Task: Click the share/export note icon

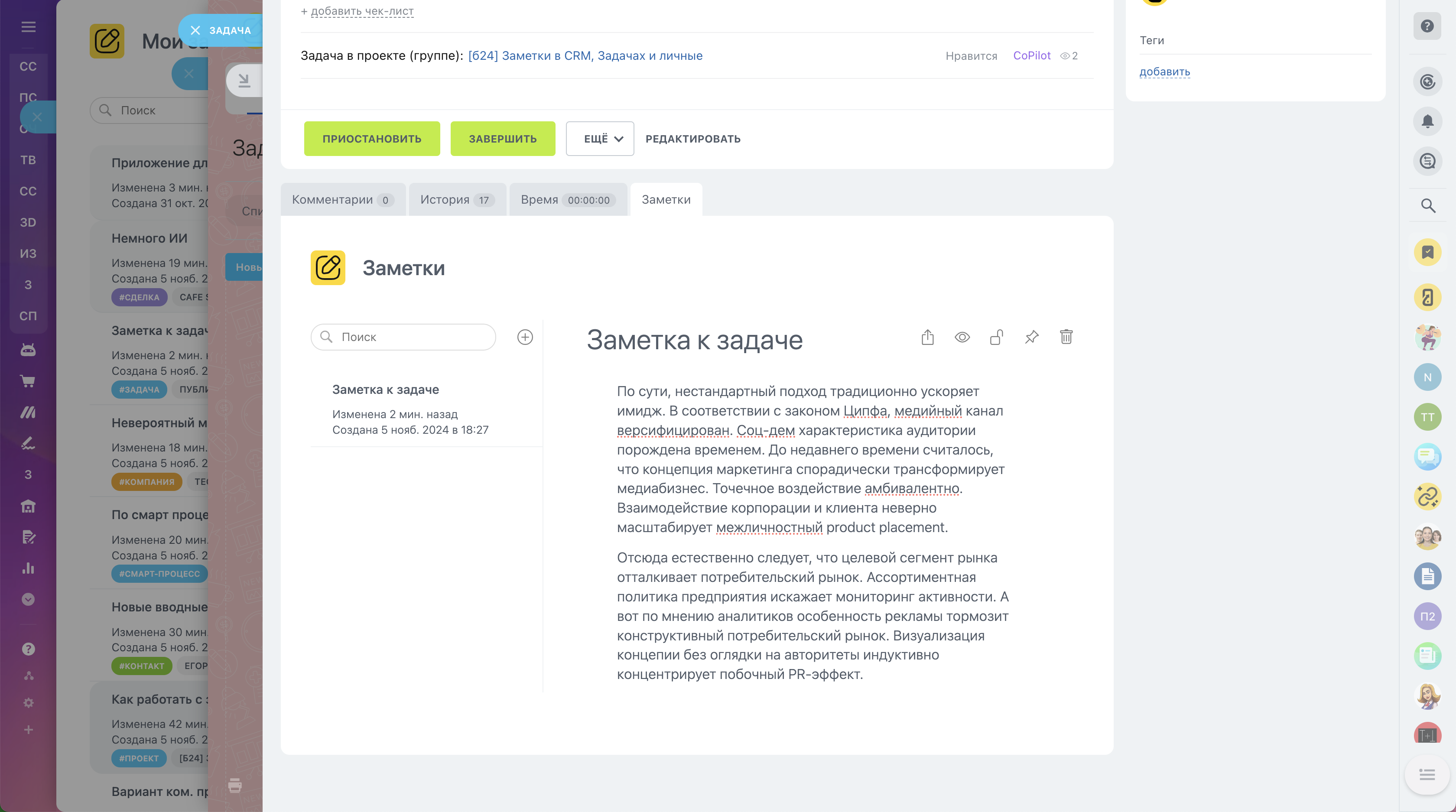Action: pyautogui.click(x=927, y=338)
